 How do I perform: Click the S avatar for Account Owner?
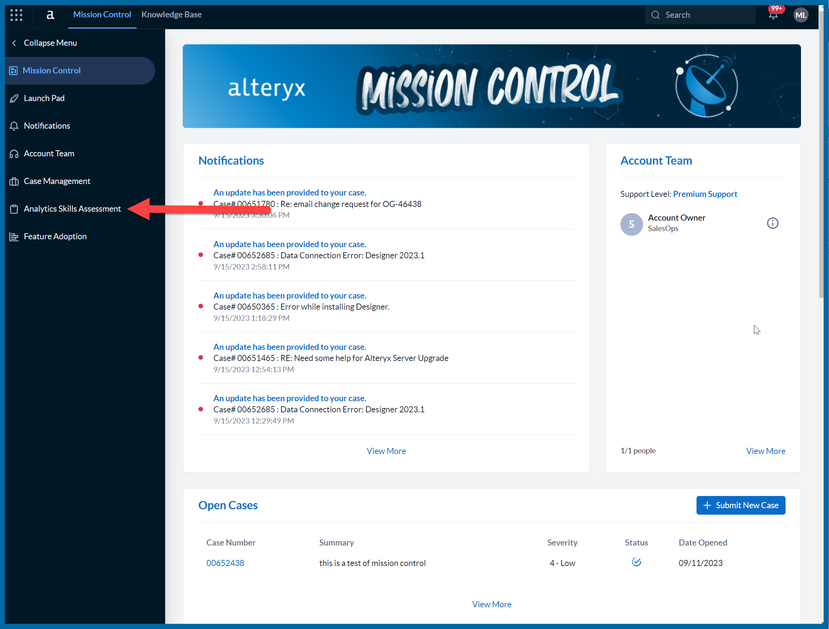pos(631,224)
